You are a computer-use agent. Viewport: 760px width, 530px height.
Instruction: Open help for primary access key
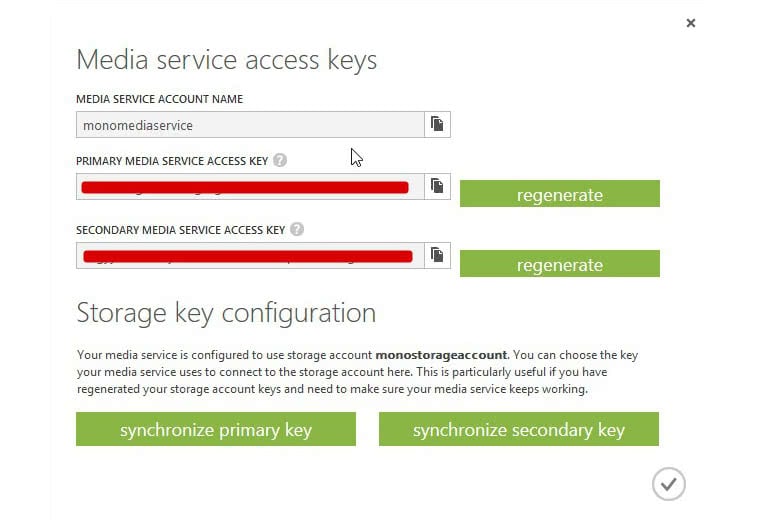point(280,160)
